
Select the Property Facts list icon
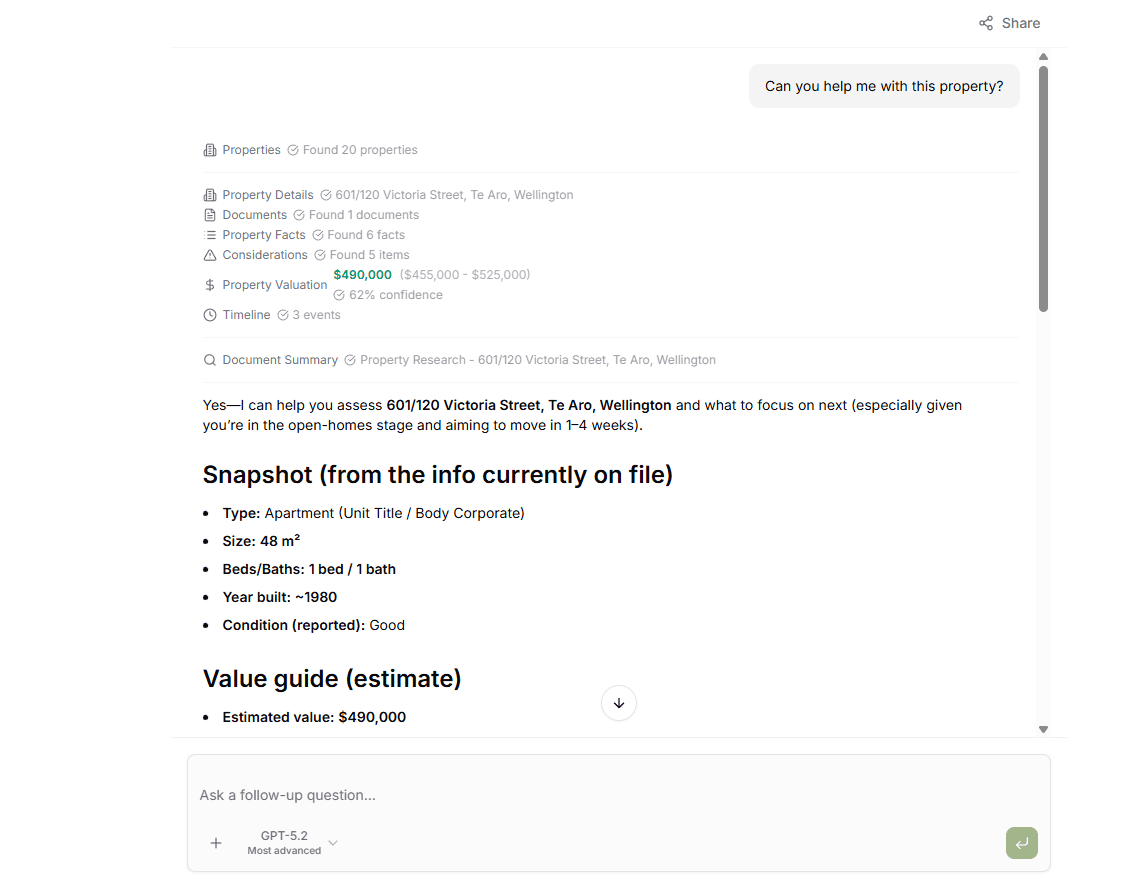(209, 234)
